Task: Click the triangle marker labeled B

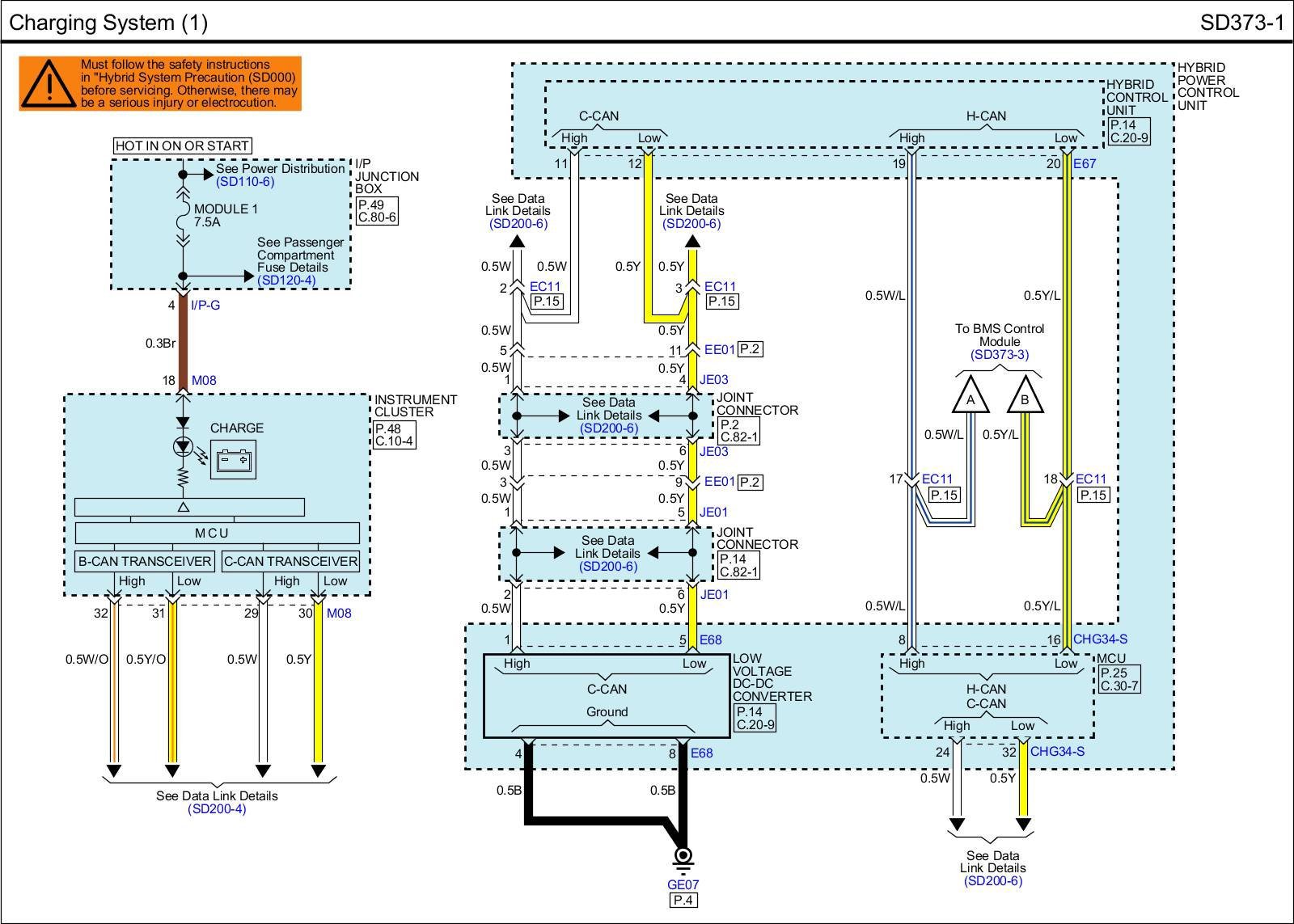Action: point(1025,398)
